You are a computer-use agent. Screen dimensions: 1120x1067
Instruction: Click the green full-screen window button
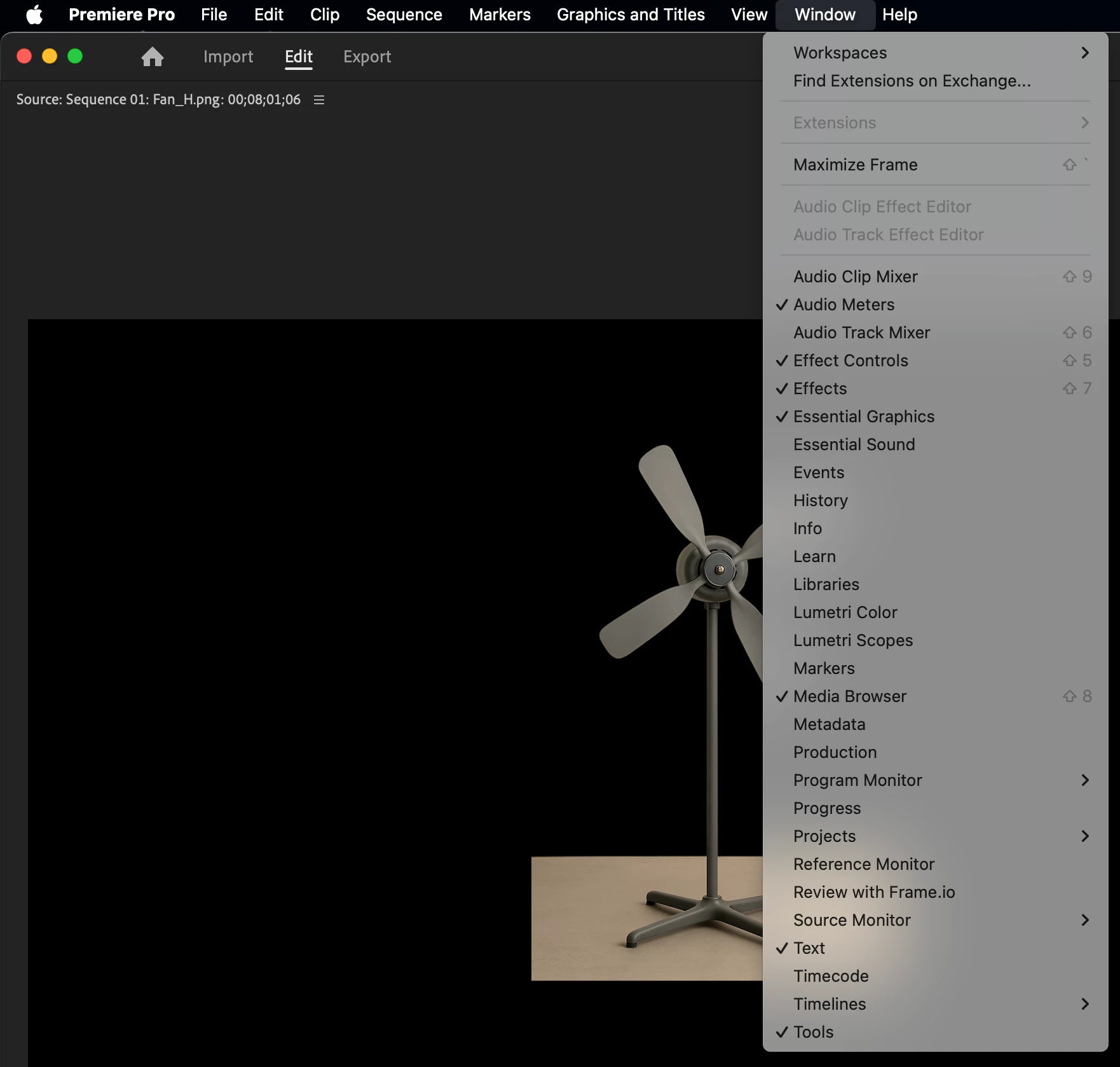(75, 57)
